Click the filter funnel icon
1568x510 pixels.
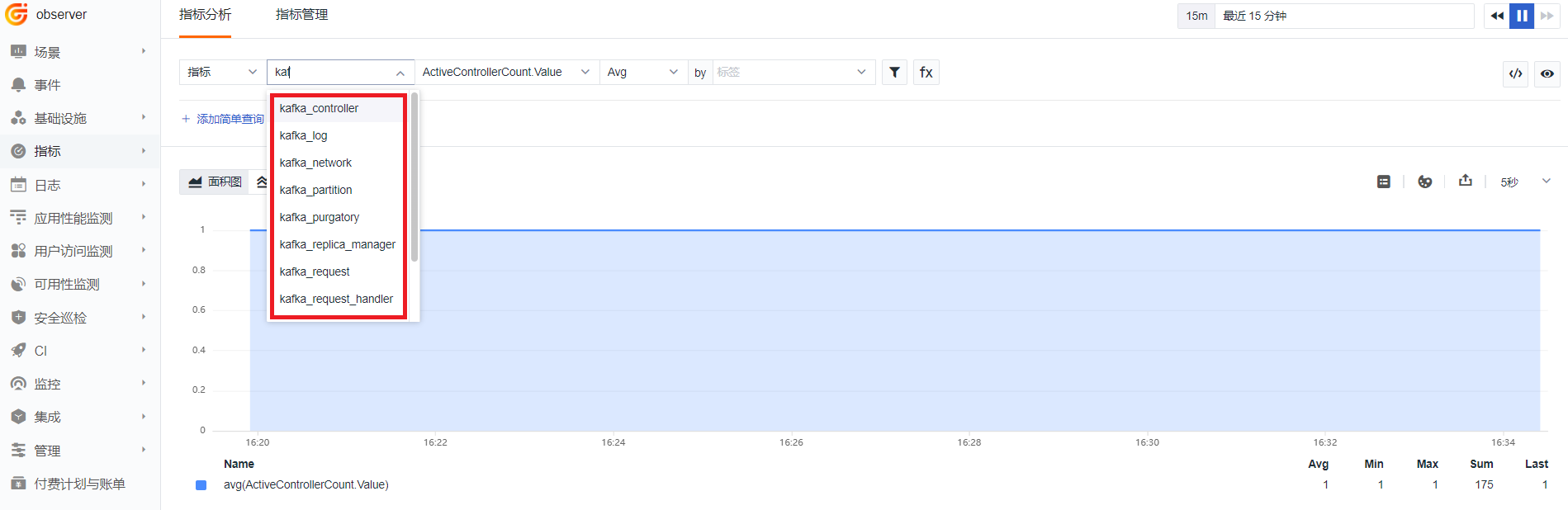click(x=894, y=73)
